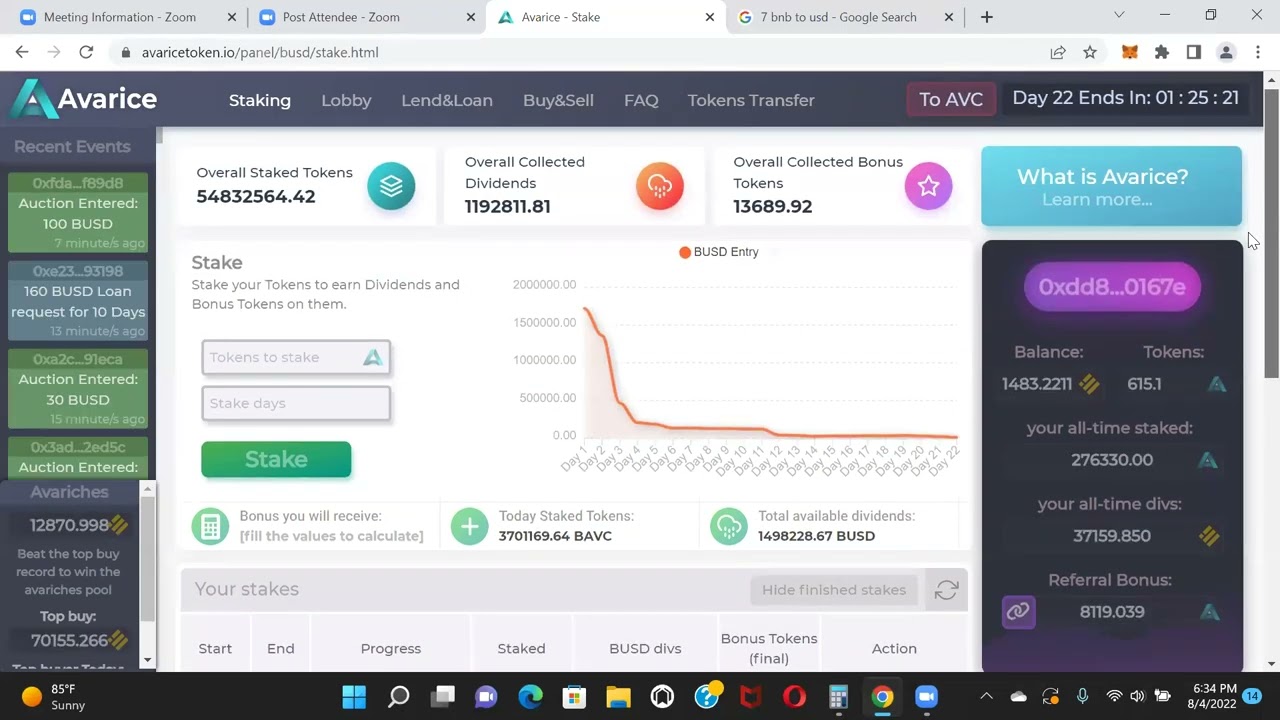
Task: Click the page vertical scrollbar
Action: coord(1272,232)
